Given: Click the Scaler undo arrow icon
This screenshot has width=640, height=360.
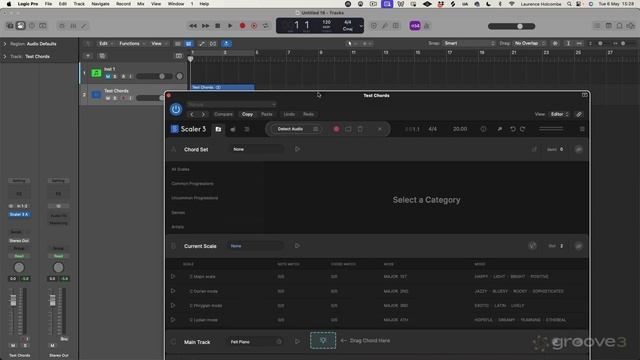Looking at the screenshot, I should [513, 129].
